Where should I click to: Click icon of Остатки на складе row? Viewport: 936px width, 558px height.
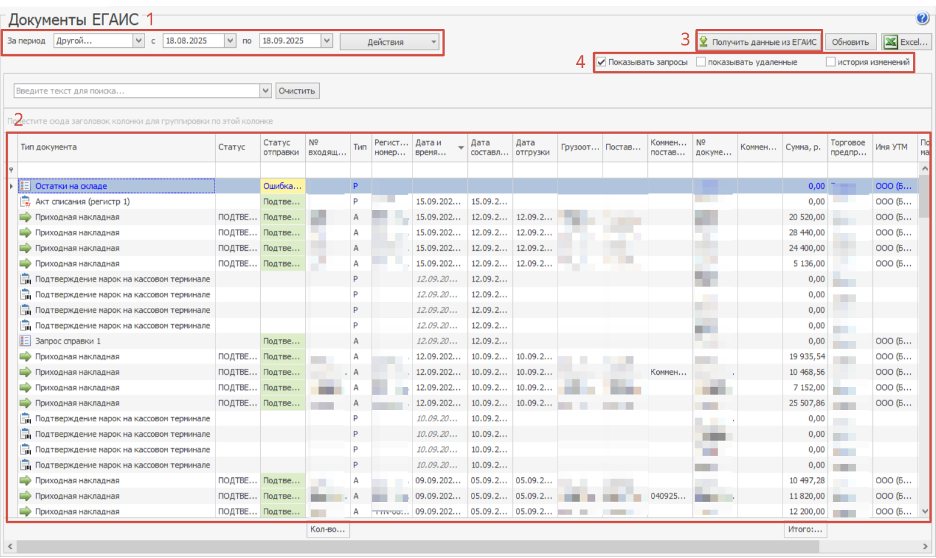(25, 186)
